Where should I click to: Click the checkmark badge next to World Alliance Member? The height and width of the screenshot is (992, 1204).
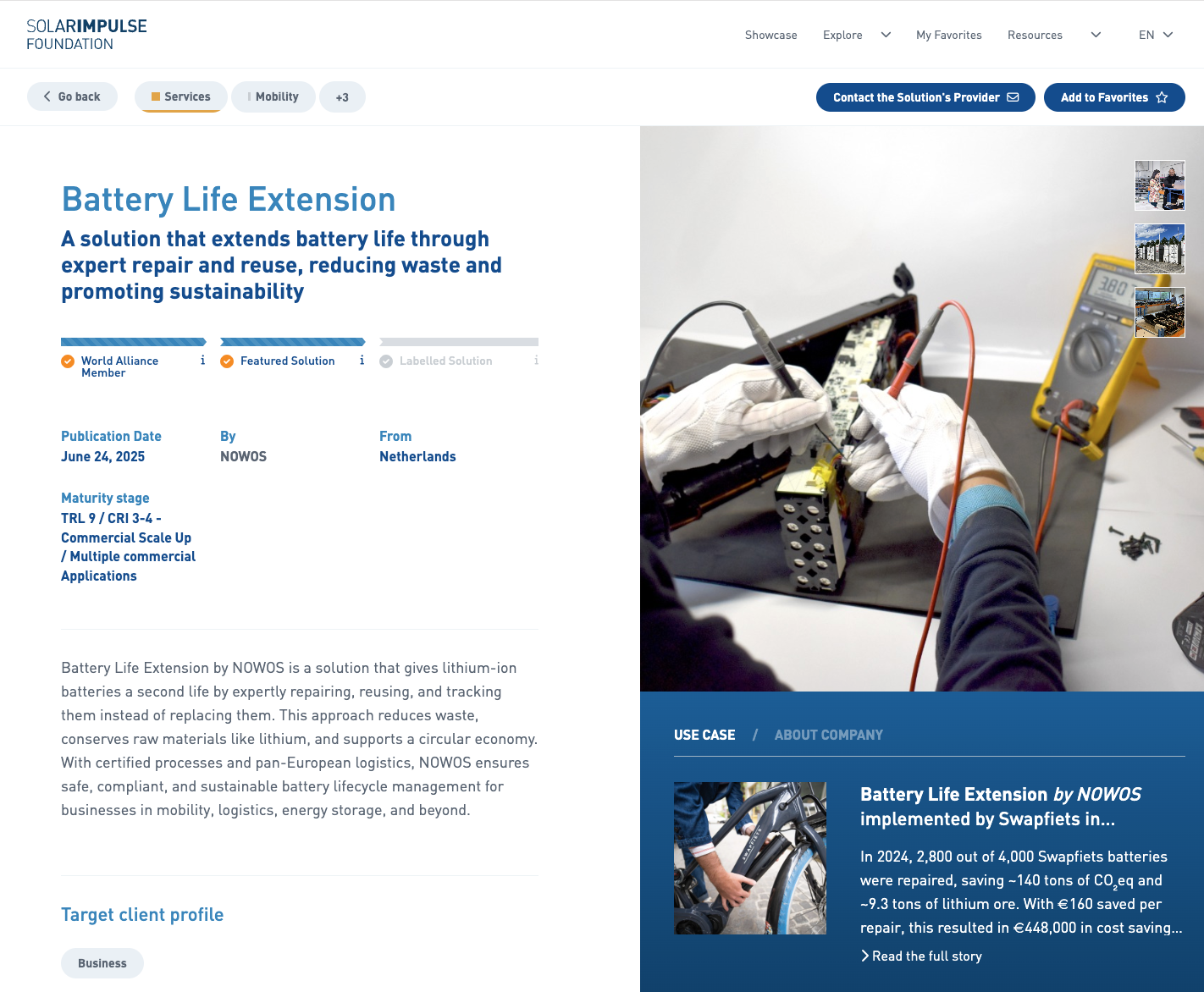tap(67, 361)
